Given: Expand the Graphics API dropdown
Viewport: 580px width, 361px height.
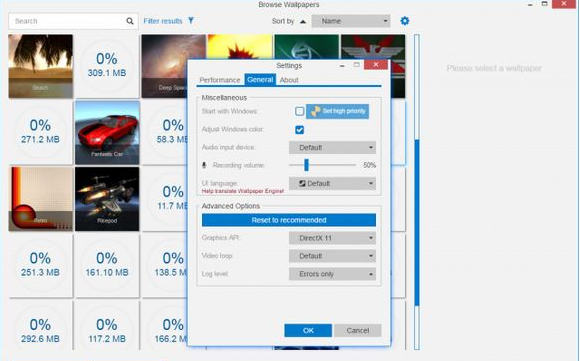Looking at the screenshot, I should (332, 238).
